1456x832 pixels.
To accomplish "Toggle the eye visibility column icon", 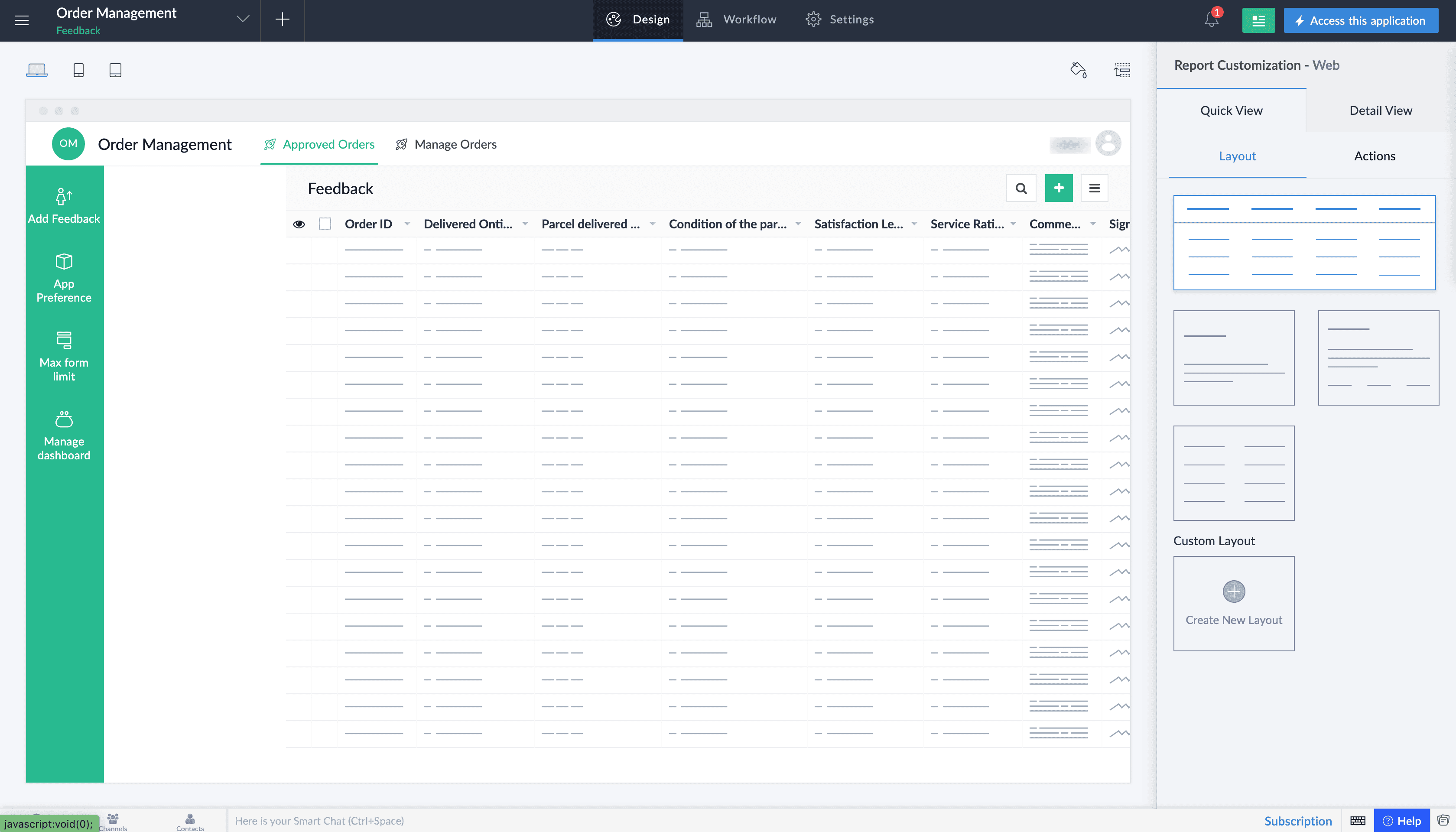I will (299, 224).
